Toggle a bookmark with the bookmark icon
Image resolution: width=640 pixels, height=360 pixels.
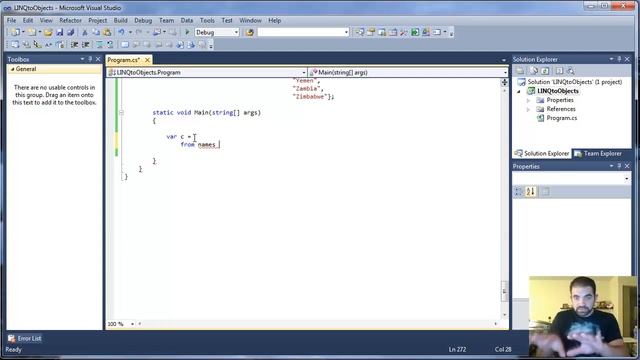point(125,44)
